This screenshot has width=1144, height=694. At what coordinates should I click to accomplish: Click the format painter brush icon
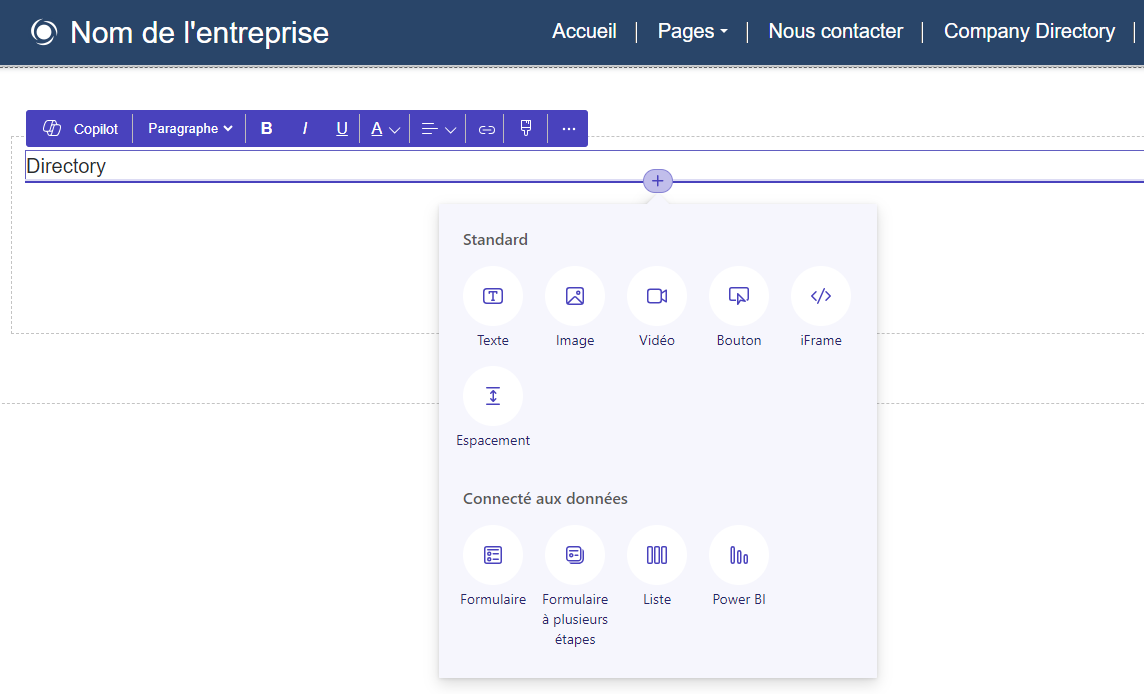pyautogui.click(x=525, y=128)
